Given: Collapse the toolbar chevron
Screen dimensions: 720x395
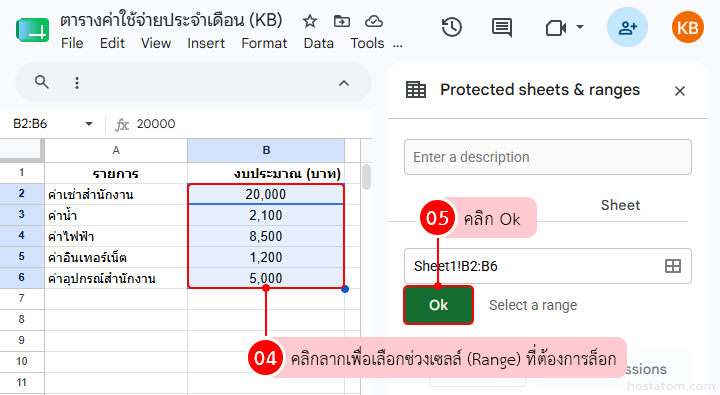Looking at the screenshot, I should (x=344, y=83).
